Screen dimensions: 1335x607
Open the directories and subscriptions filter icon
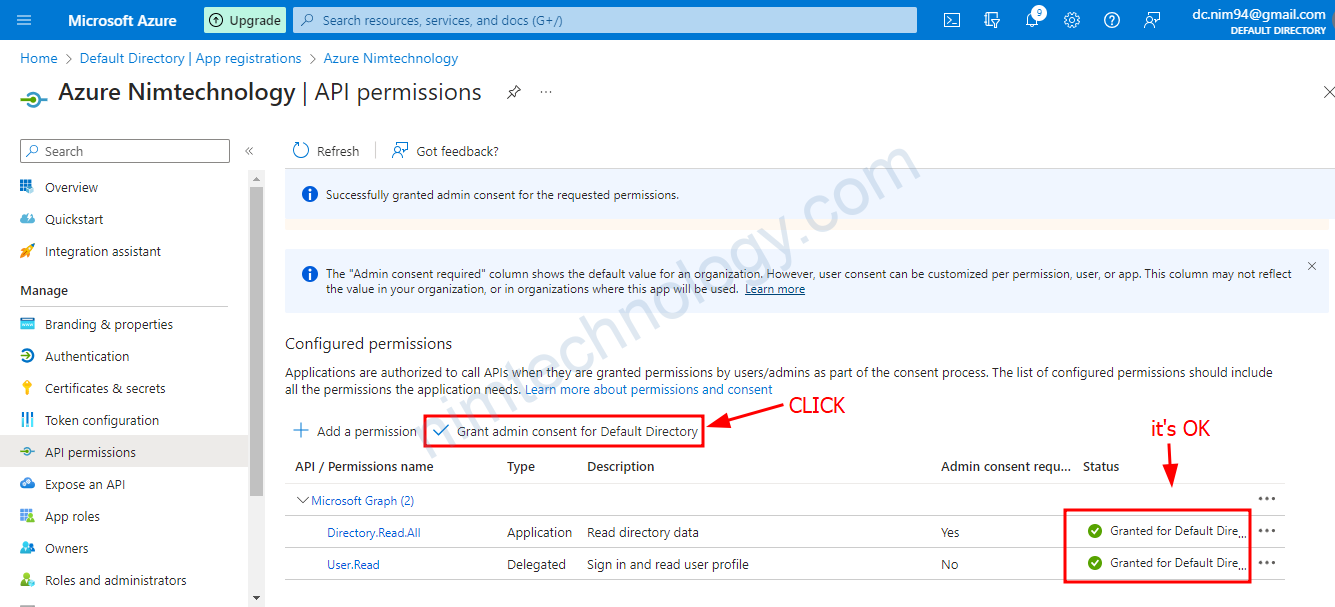pyautogui.click(x=992, y=20)
